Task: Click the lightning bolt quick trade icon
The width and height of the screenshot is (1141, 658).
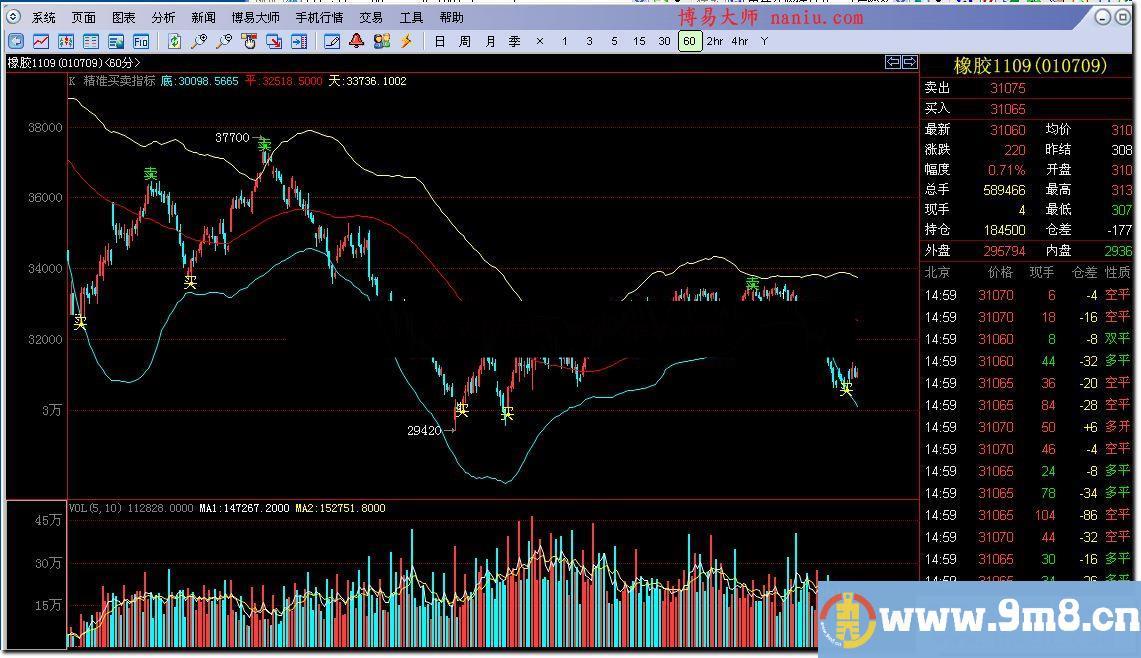Action: click(406, 41)
